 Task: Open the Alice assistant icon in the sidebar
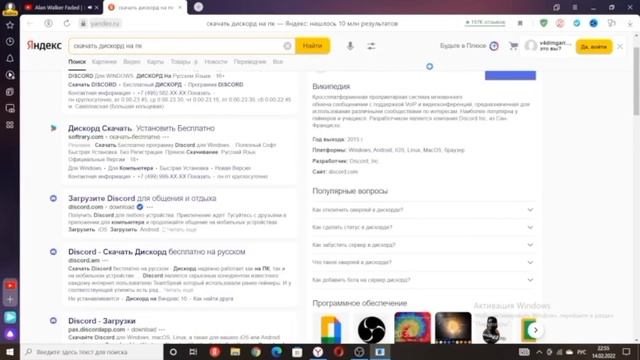pyautogui.click(x=10, y=334)
